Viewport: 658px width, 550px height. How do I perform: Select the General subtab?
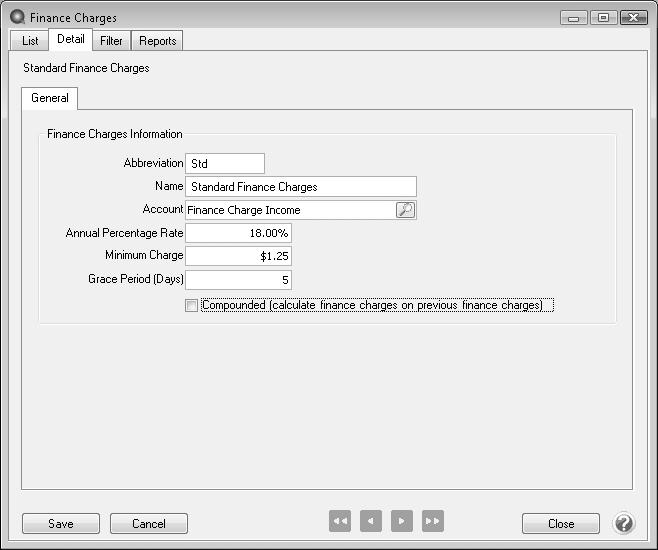(50, 98)
